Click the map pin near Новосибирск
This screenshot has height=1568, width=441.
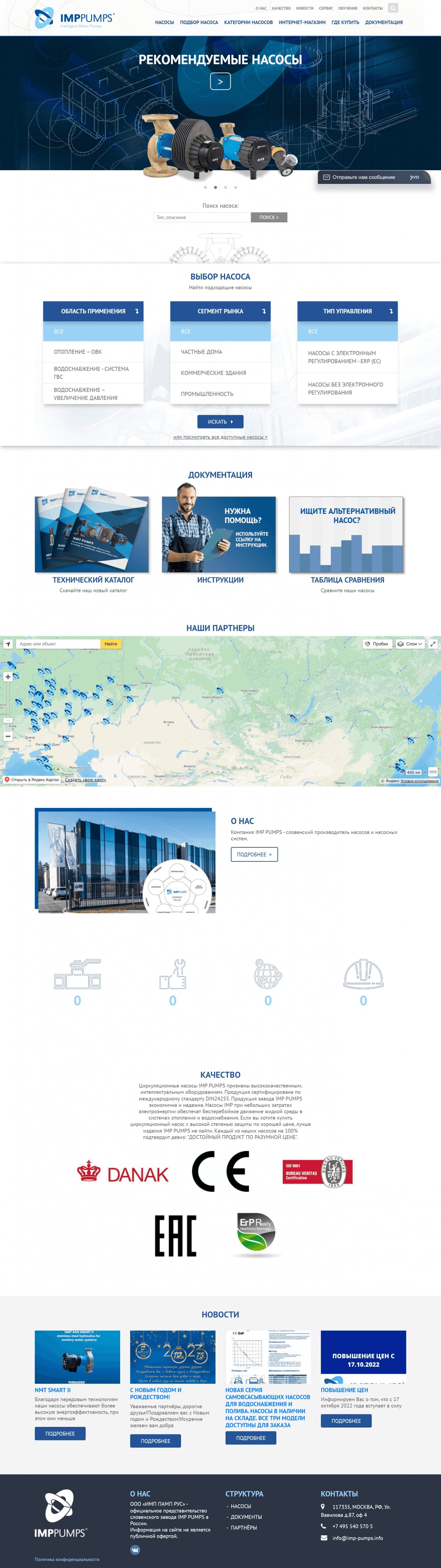pos(220,690)
